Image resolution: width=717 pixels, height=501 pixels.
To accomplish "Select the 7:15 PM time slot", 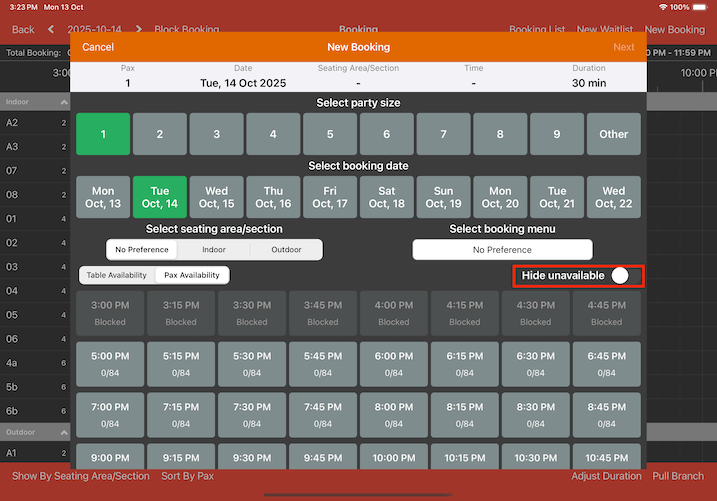I will coord(181,415).
